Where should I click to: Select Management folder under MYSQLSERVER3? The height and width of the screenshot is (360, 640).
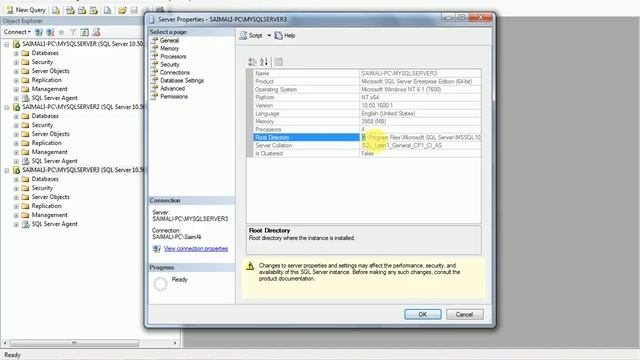tap(50, 215)
